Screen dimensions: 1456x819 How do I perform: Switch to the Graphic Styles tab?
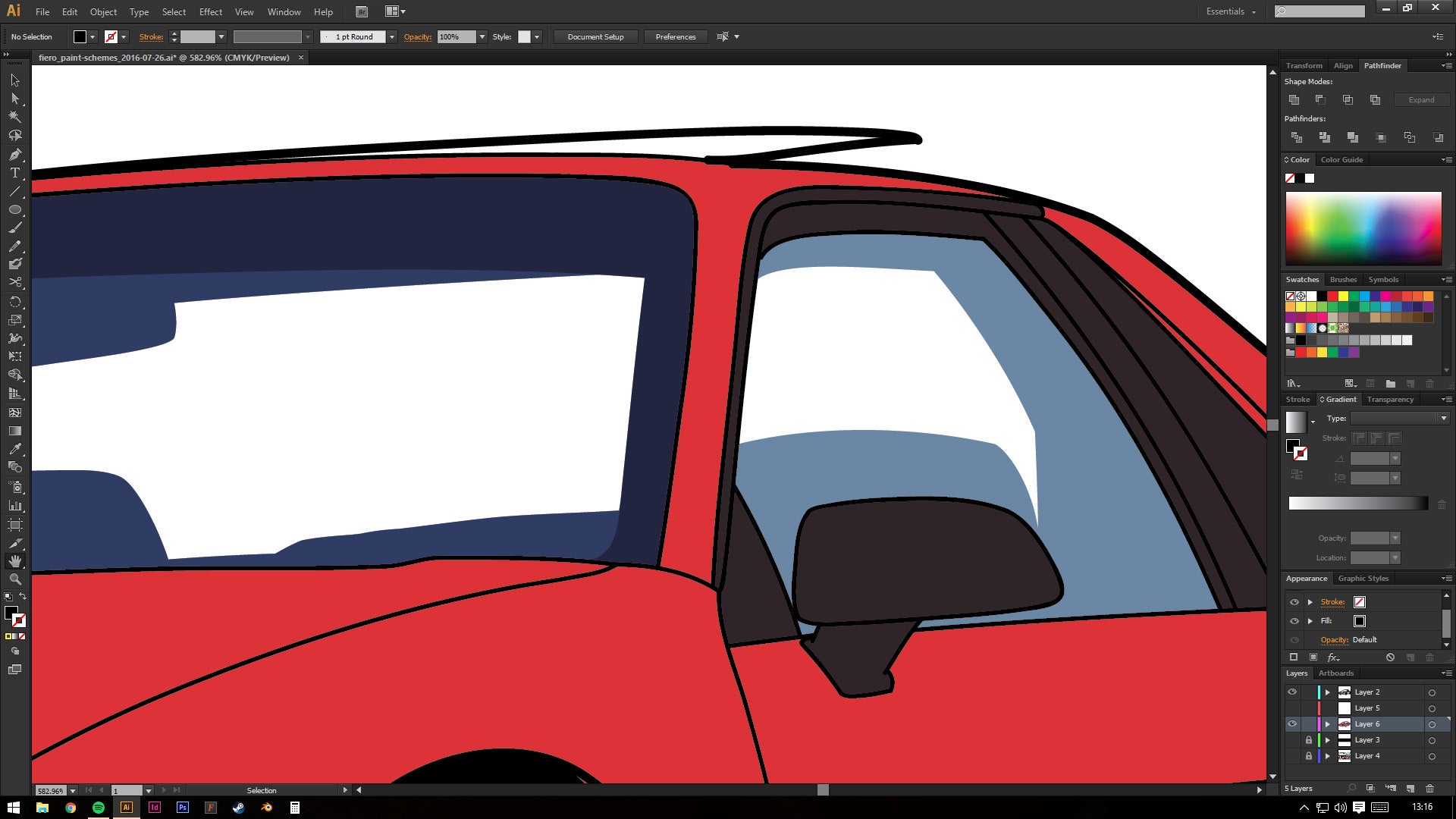(1363, 579)
